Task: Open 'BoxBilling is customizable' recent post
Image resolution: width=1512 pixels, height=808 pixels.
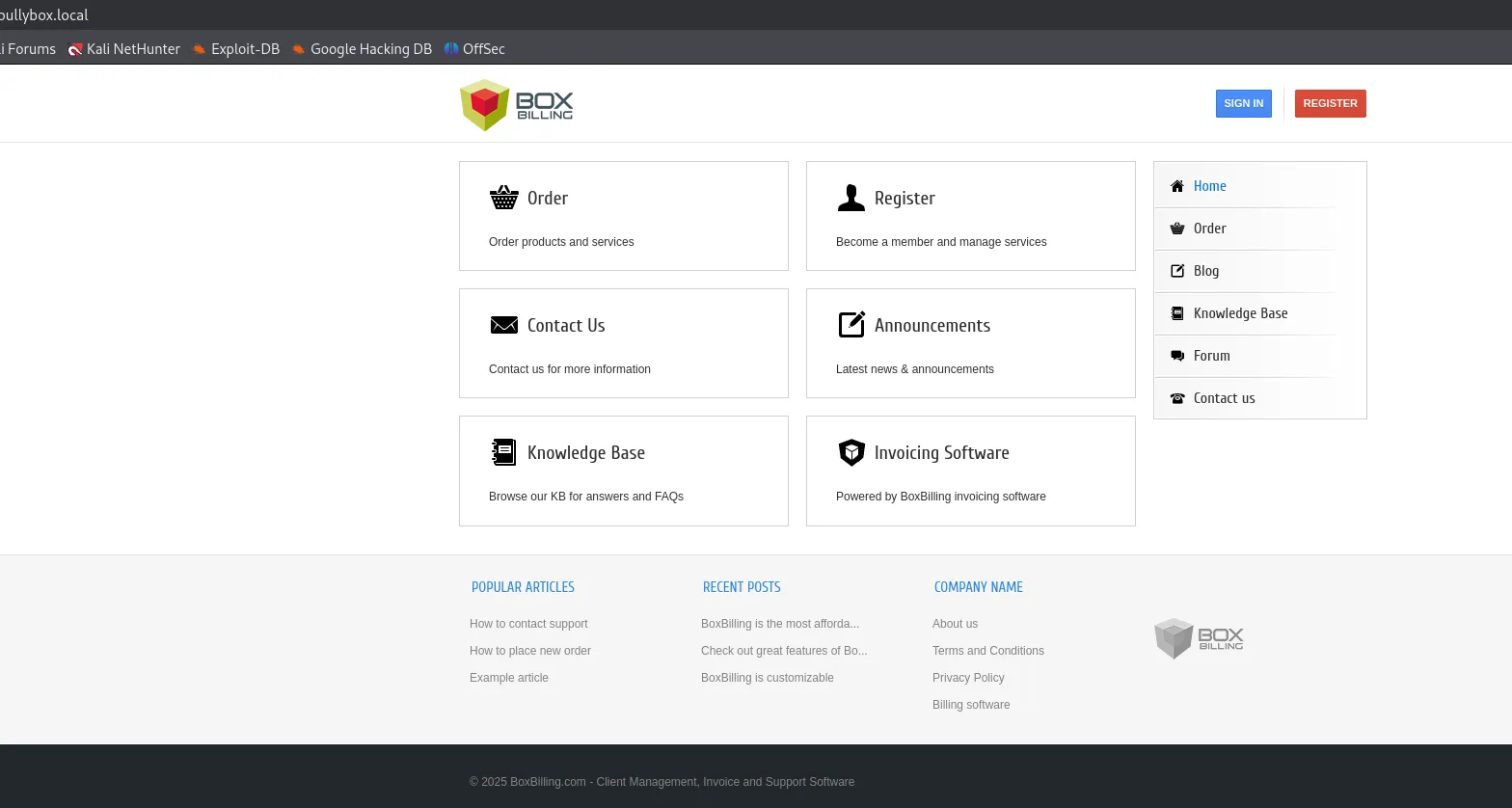Action: click(x=767, y=678)
